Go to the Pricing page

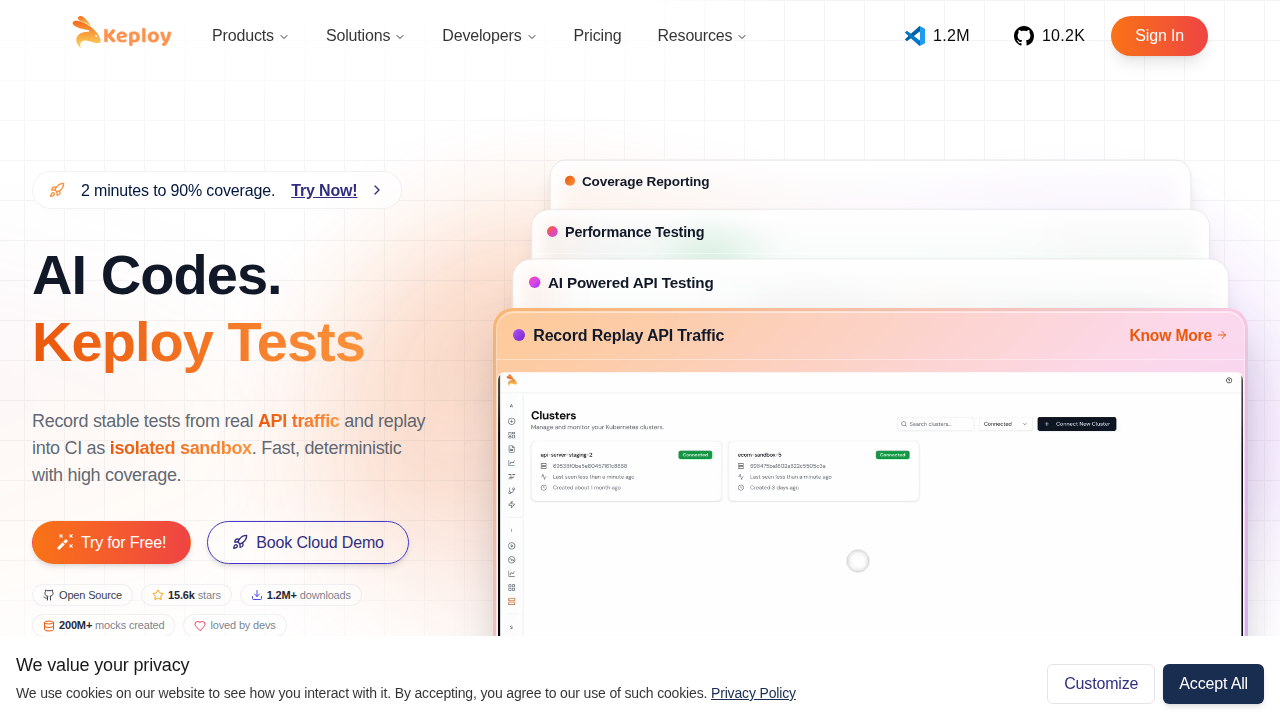tap(597, 36)
